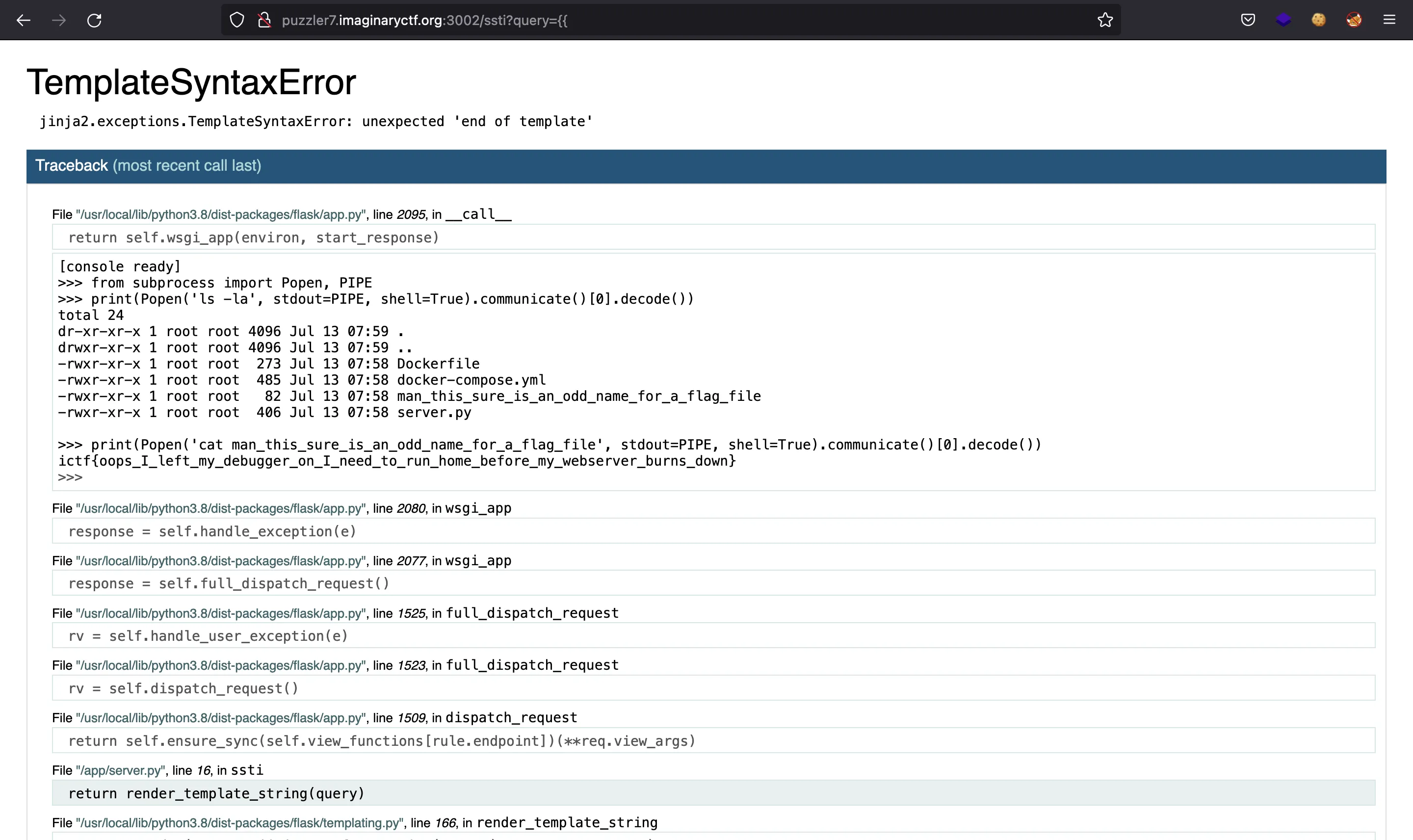Click the ensure_sync view_functions code line
1413x840 pixels.
coord(713,741)
